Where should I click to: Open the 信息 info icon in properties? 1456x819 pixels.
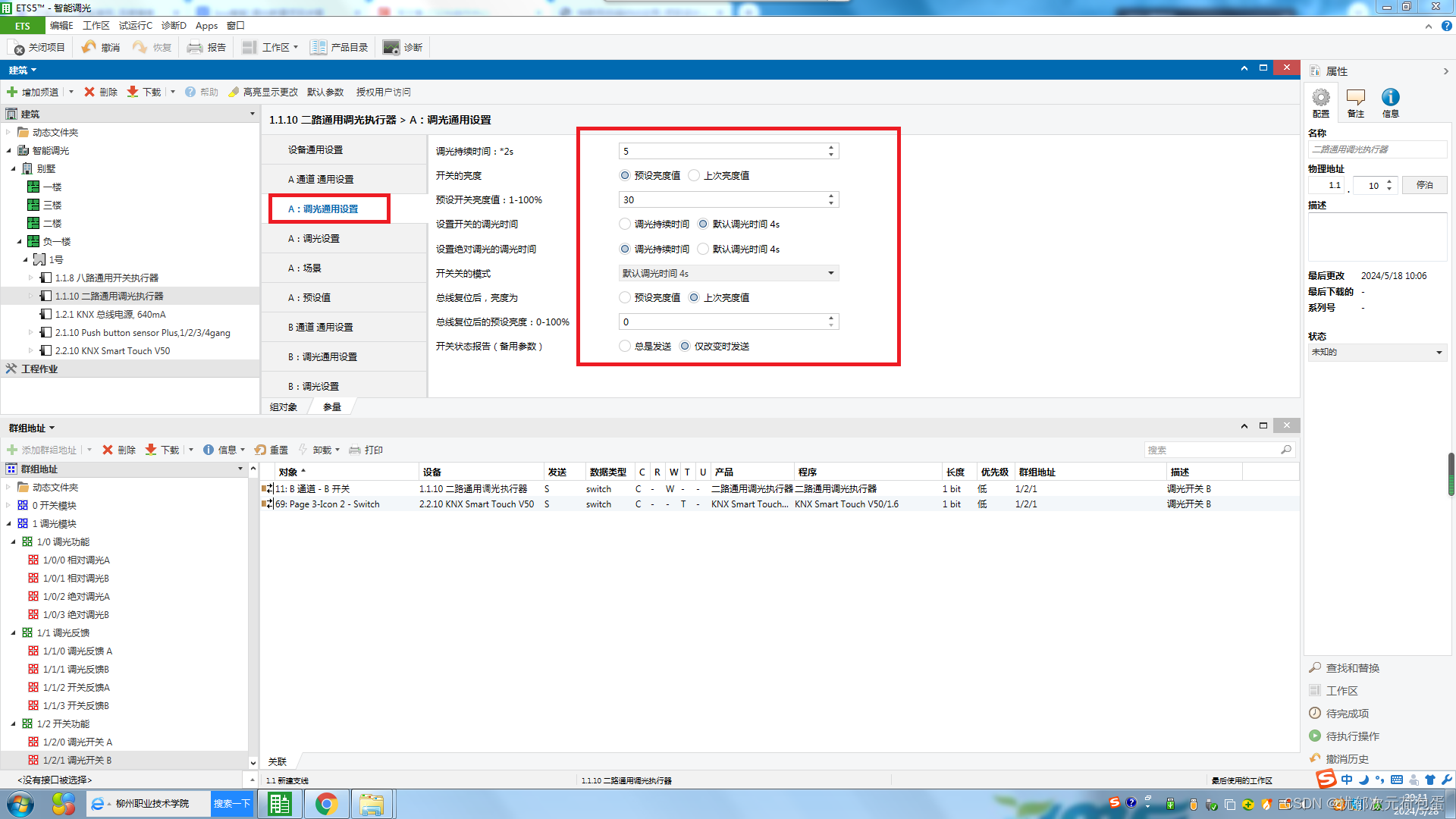point(1390,98)
